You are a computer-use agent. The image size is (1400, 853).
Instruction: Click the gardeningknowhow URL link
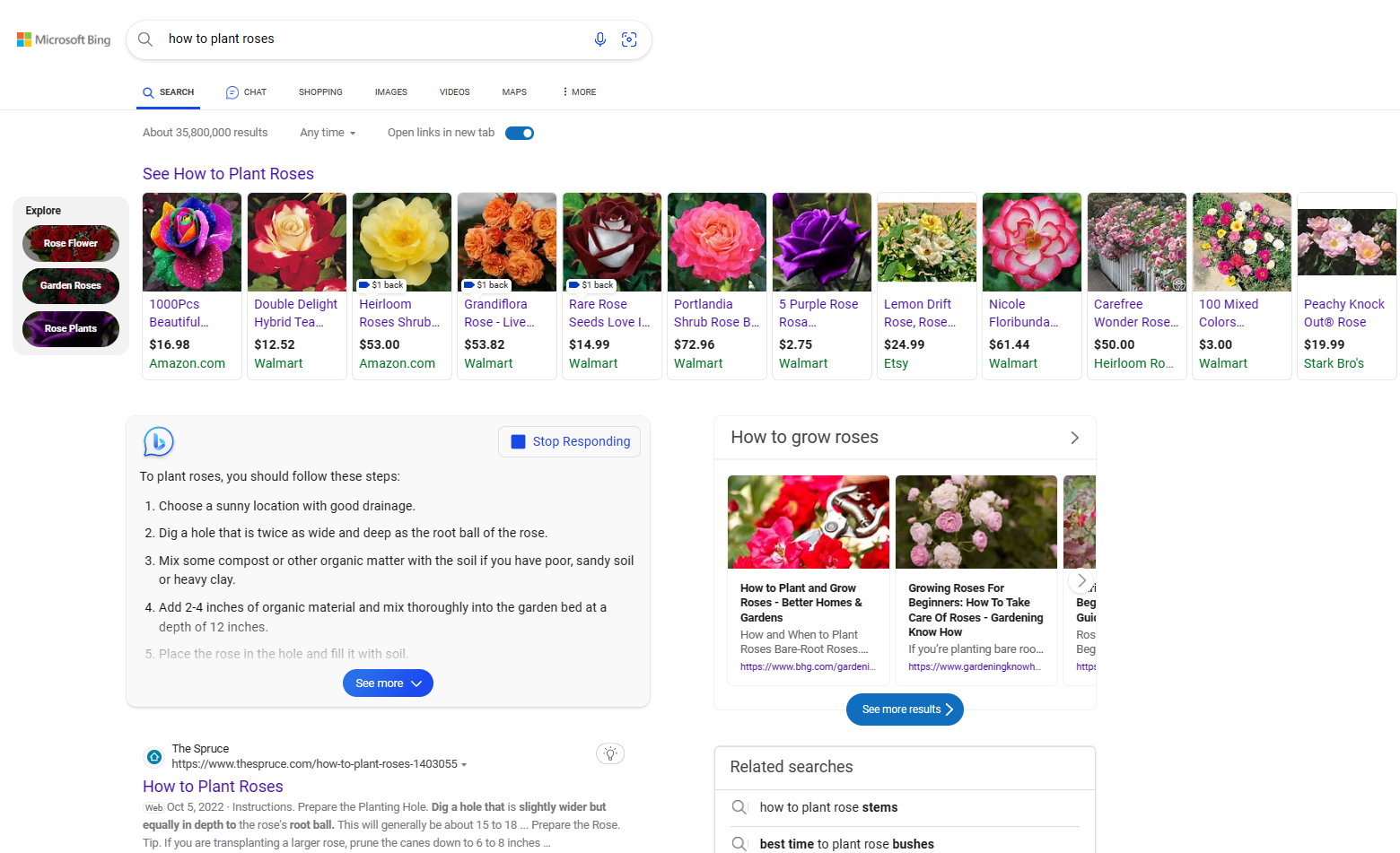[x=976, y=667]
